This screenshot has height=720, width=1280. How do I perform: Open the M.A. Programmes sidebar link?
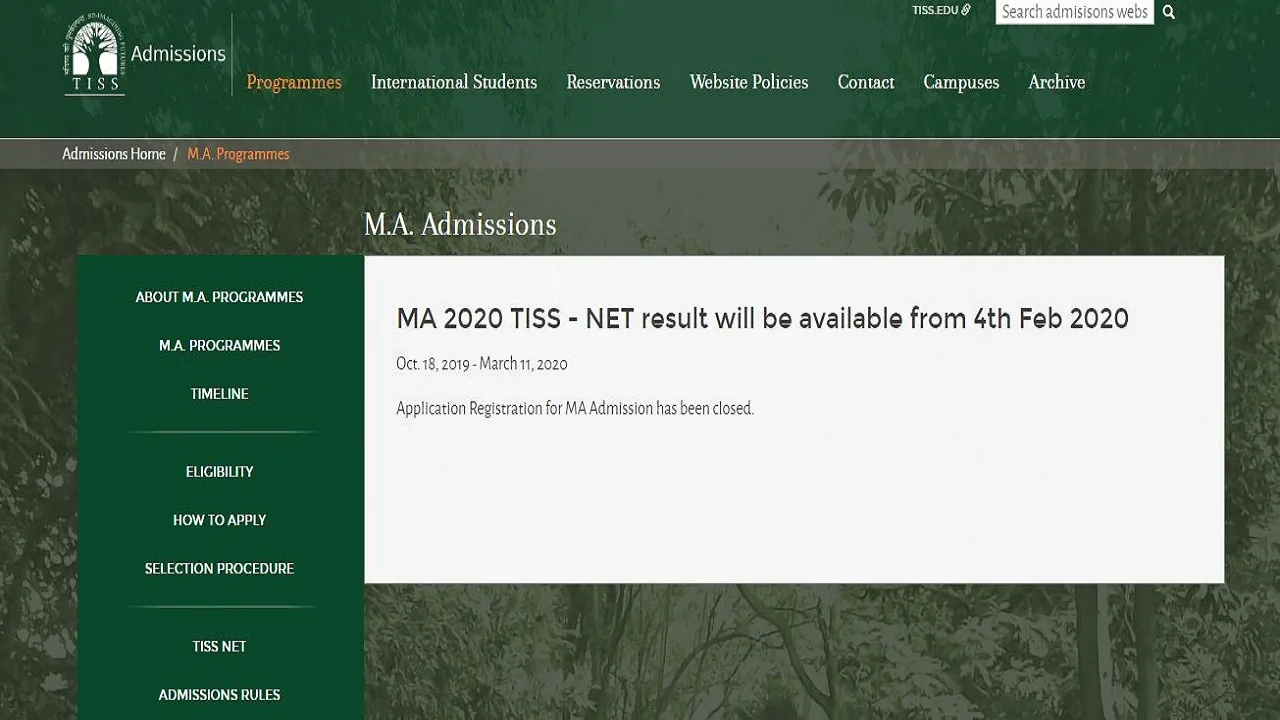click(x=219, y=345)
